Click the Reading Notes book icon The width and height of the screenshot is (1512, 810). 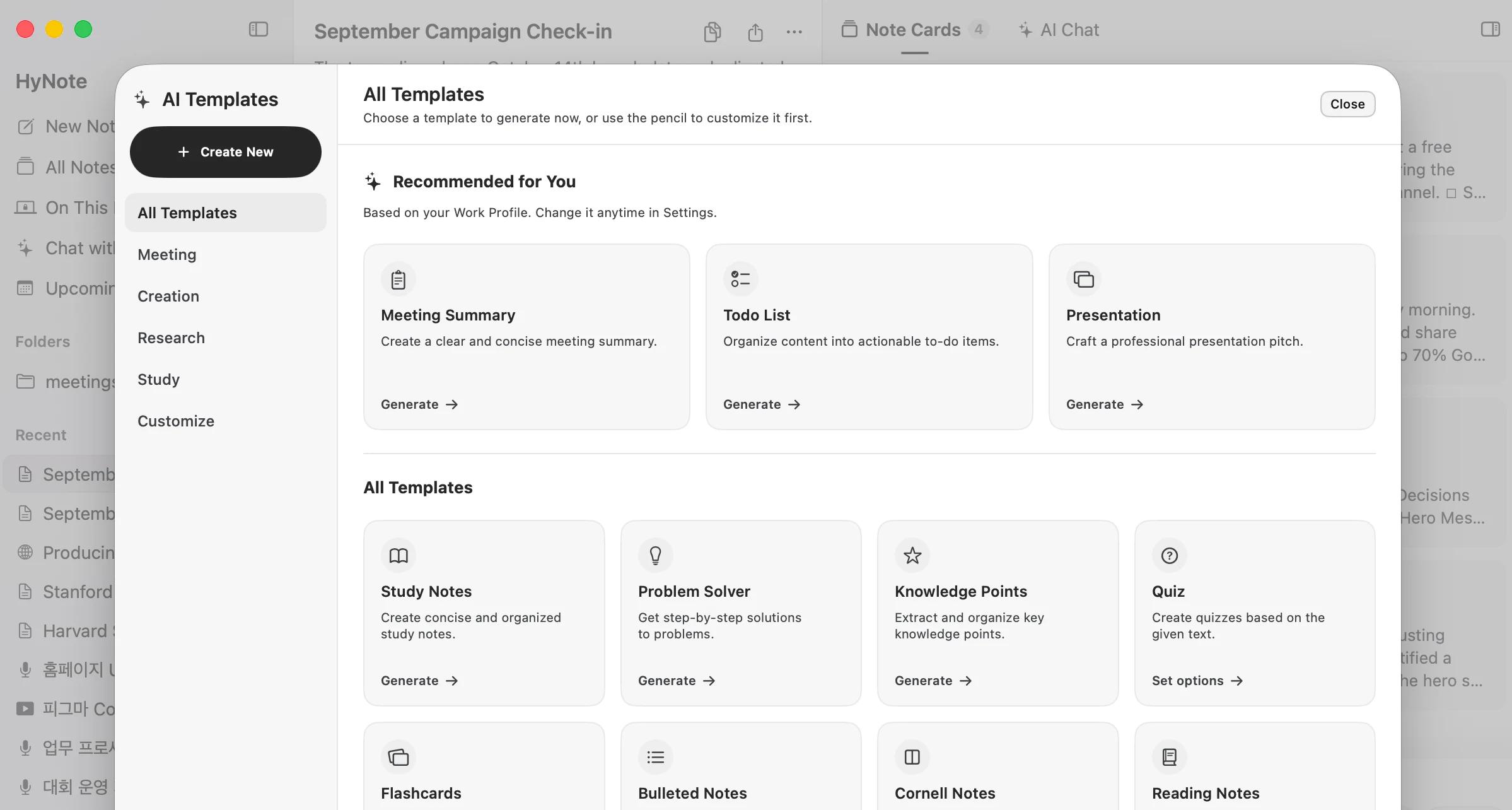[x=1170, y=757]
